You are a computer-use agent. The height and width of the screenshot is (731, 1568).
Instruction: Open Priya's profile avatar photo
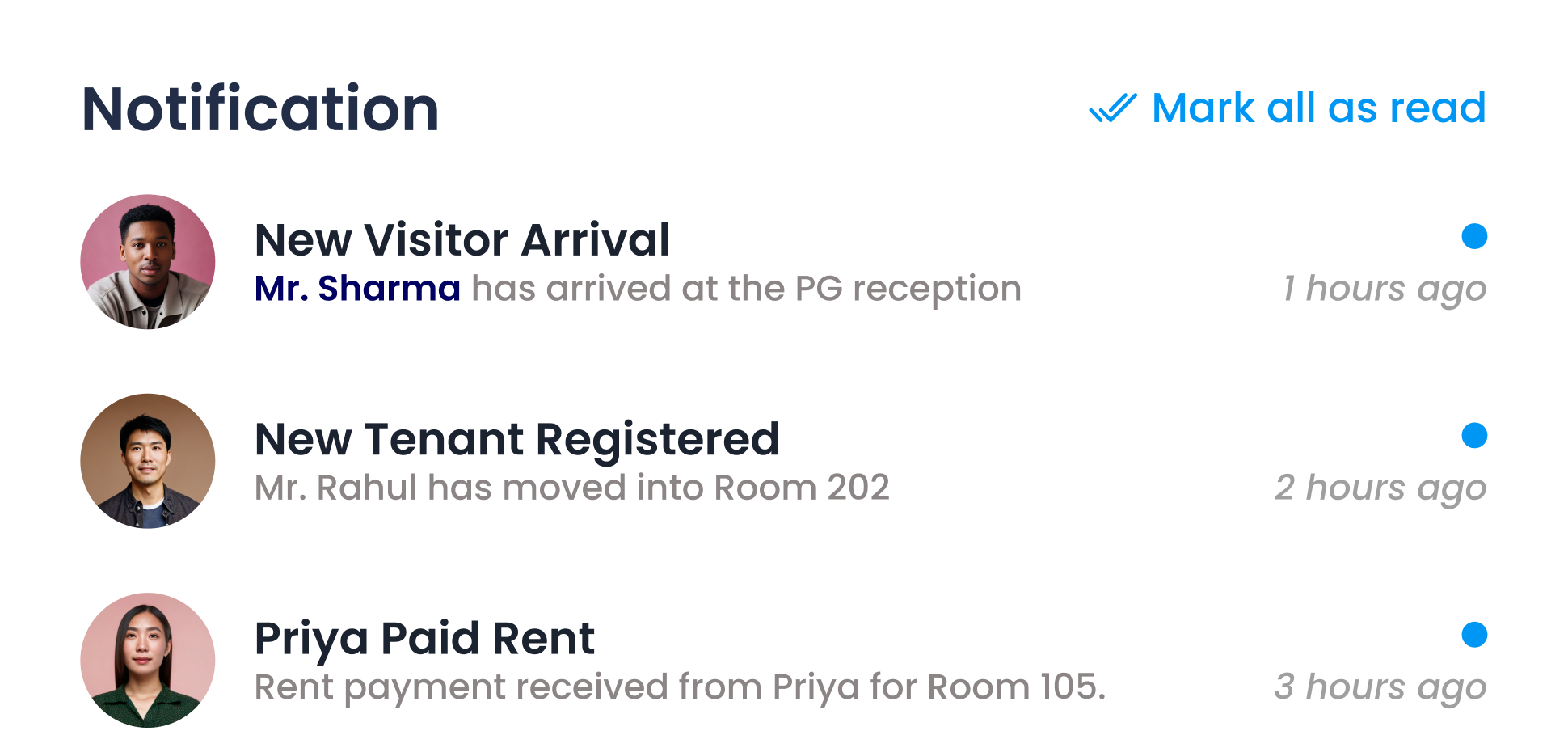coord(148,660)
